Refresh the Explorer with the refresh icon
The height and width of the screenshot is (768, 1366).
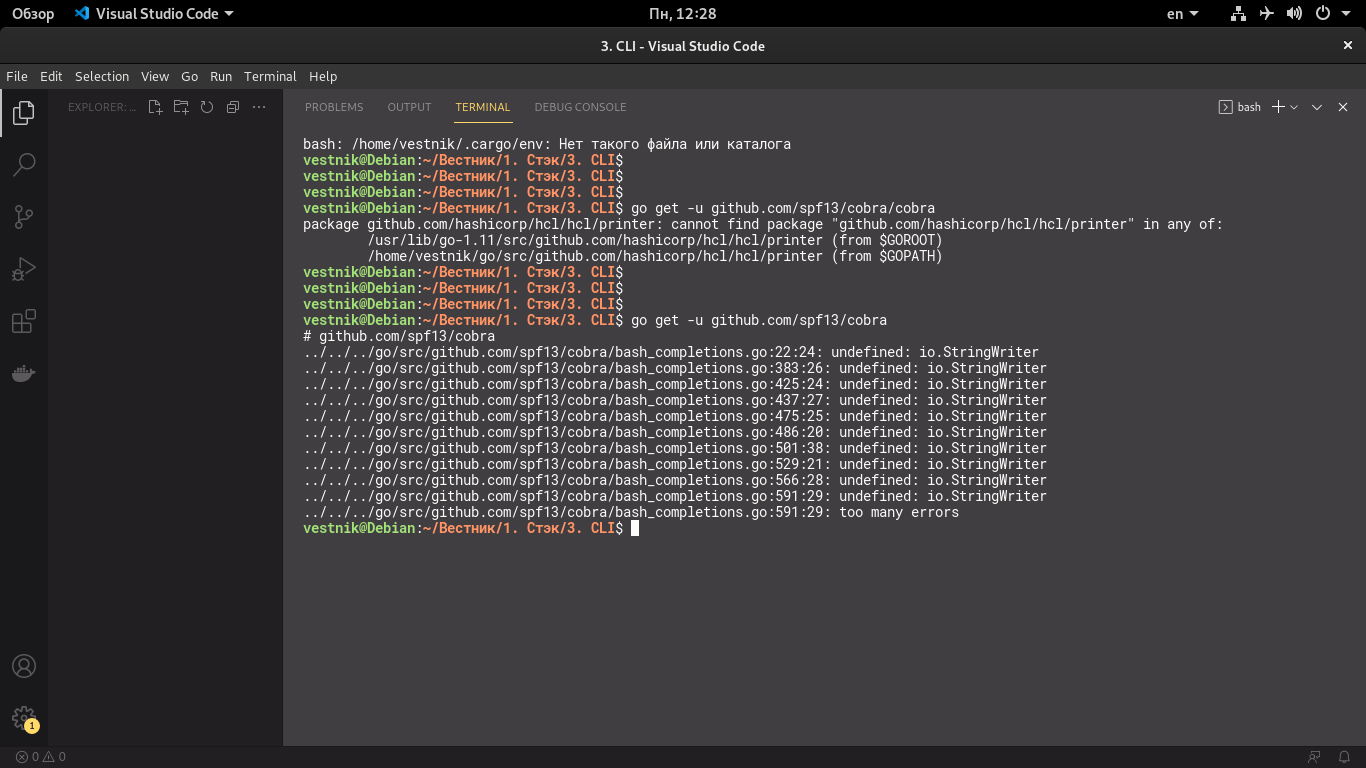click(207, 107)
